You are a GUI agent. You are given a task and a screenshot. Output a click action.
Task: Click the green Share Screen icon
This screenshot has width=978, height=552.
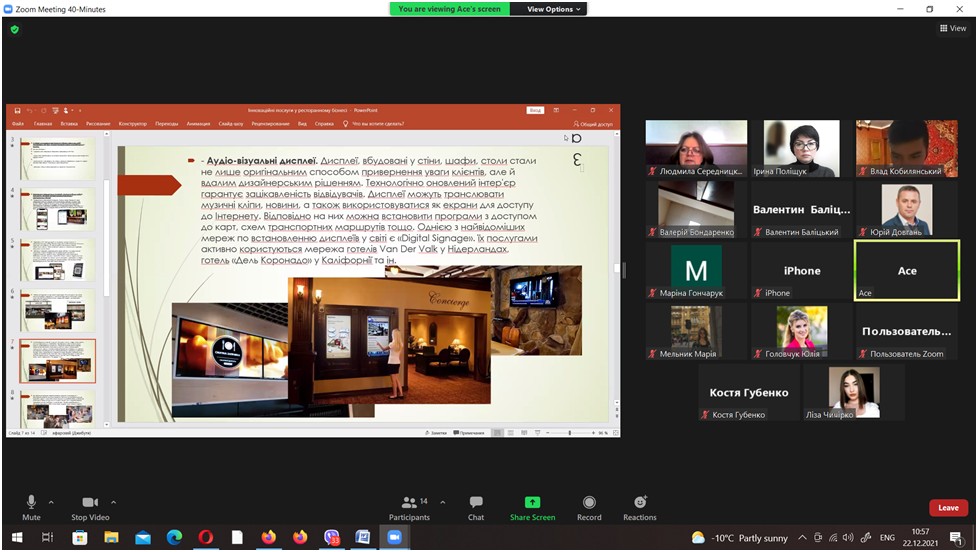(x=532, y=503)
